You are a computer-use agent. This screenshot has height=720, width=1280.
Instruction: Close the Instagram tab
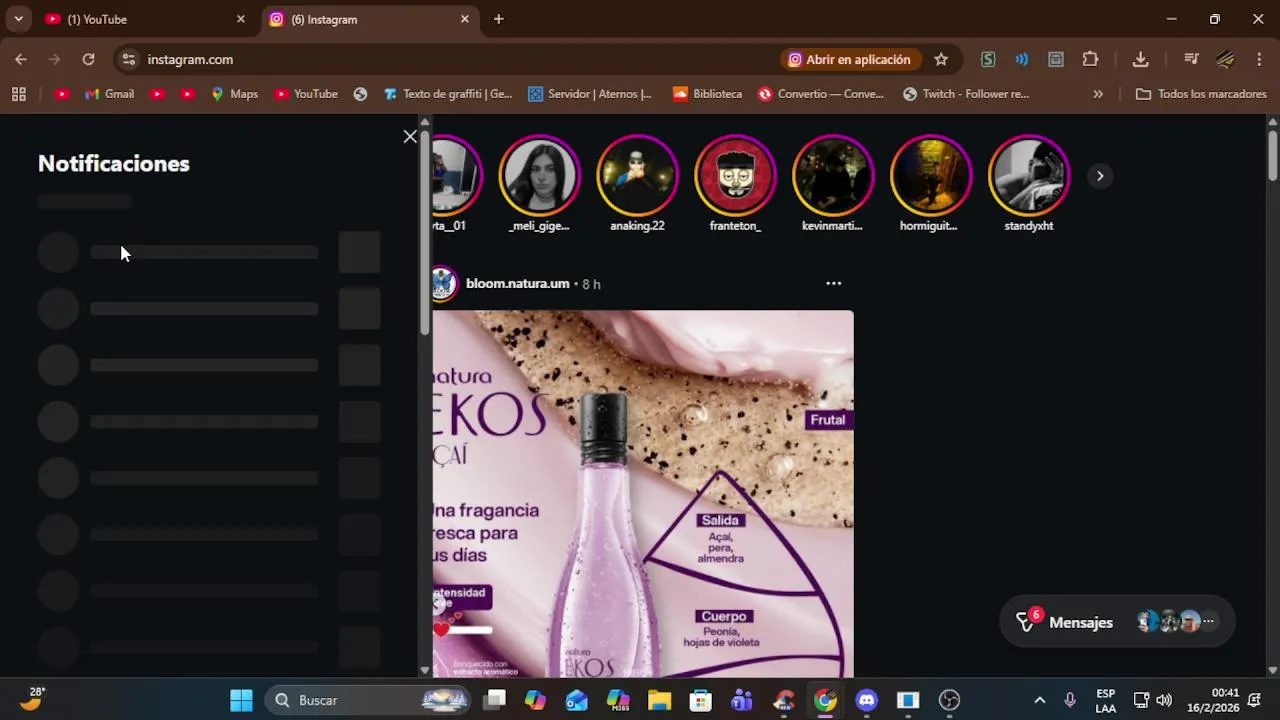pyautogui.click(x=464, y=19)
